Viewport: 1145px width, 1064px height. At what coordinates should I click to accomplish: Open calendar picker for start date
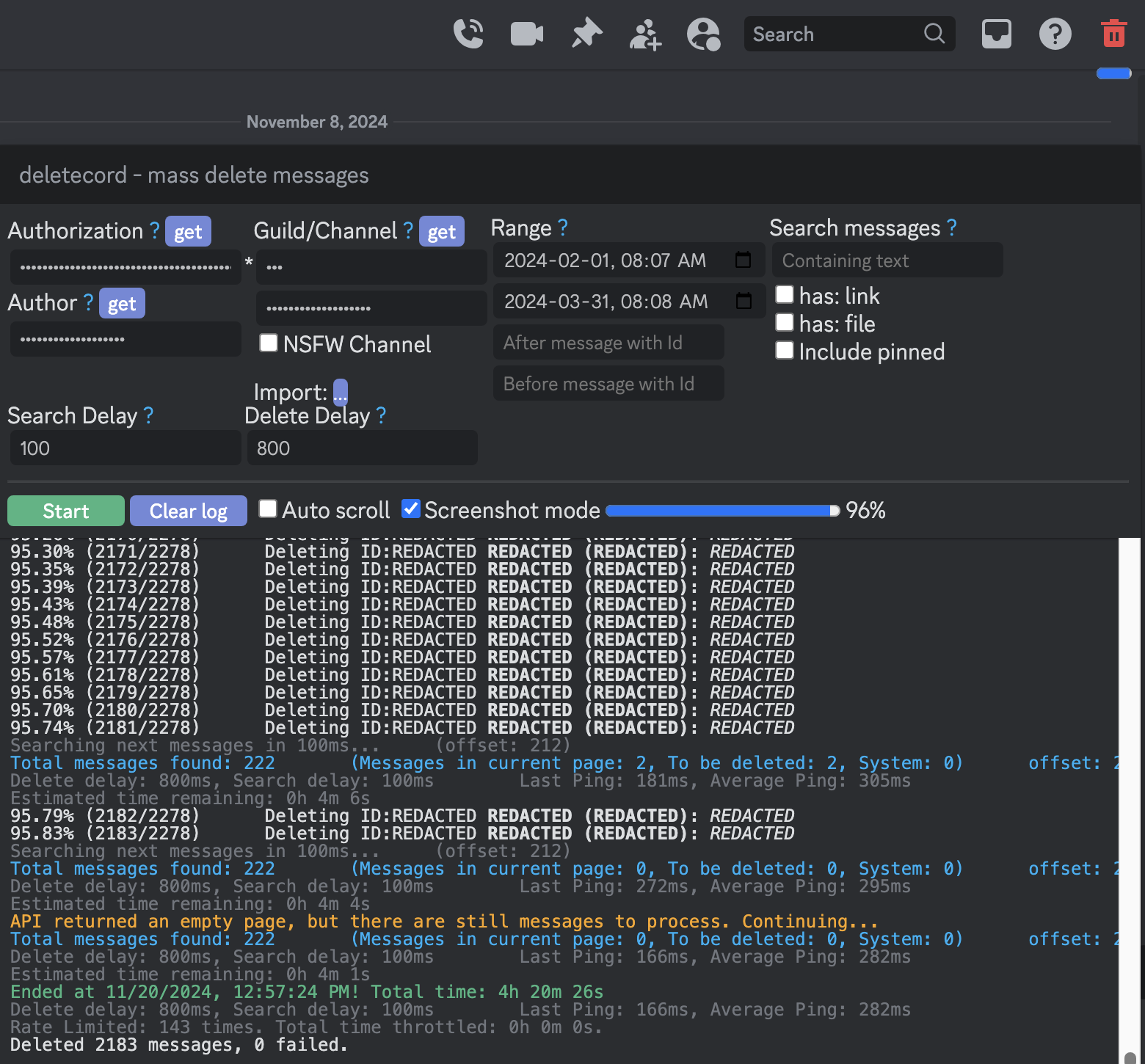pyautogui.click(x=743, y=260)
